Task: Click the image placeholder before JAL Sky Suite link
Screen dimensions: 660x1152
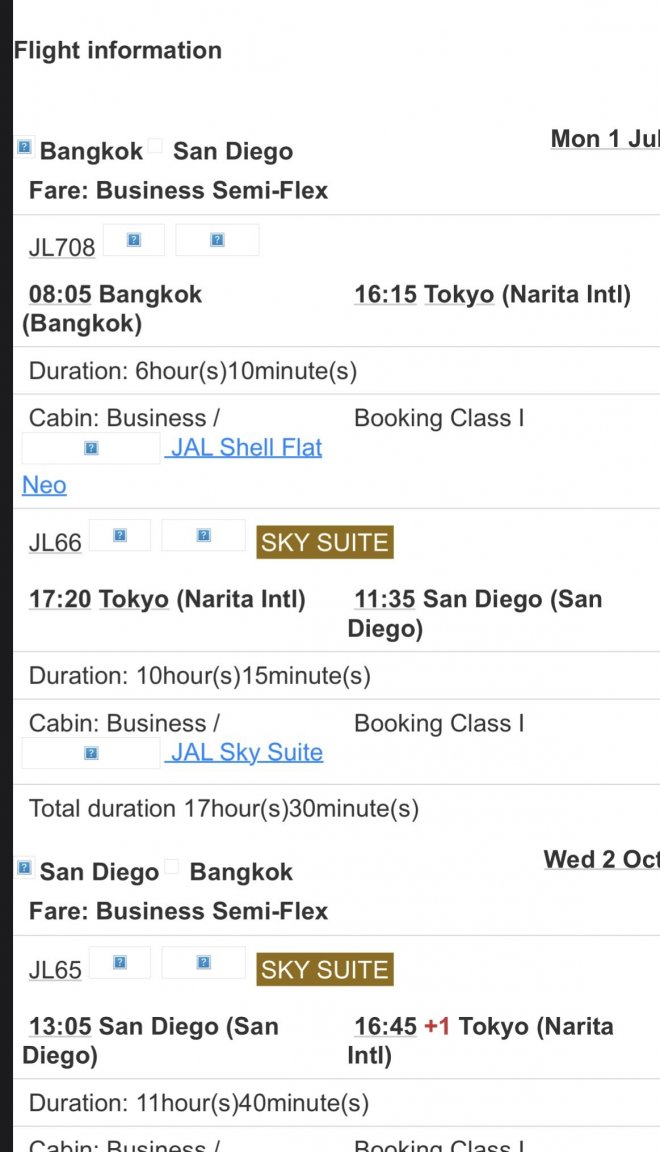Action: (x=91, y=753)
